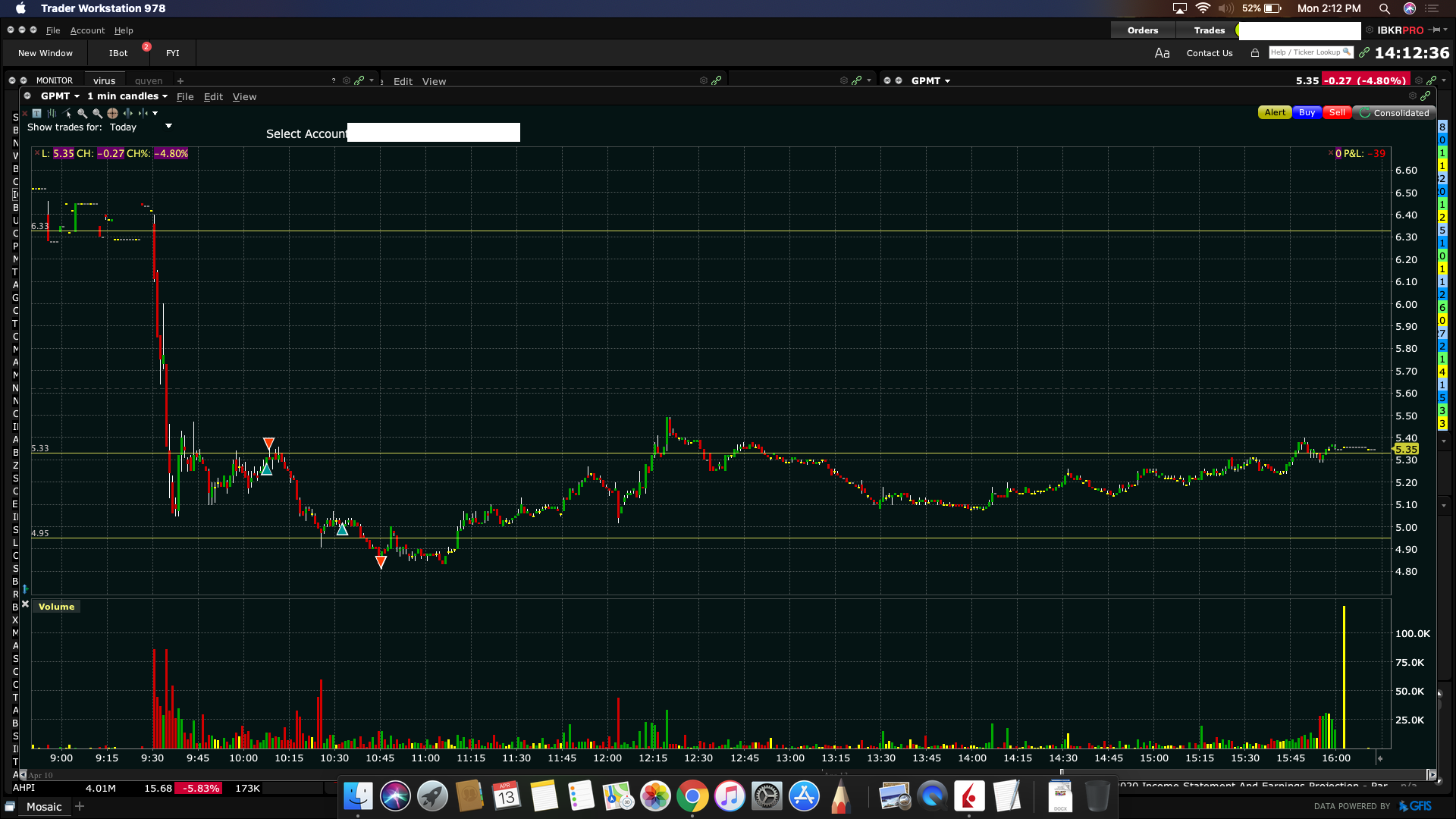1456x819 pixels.
Task: Open the chart View menu
Action: point(244,97)
